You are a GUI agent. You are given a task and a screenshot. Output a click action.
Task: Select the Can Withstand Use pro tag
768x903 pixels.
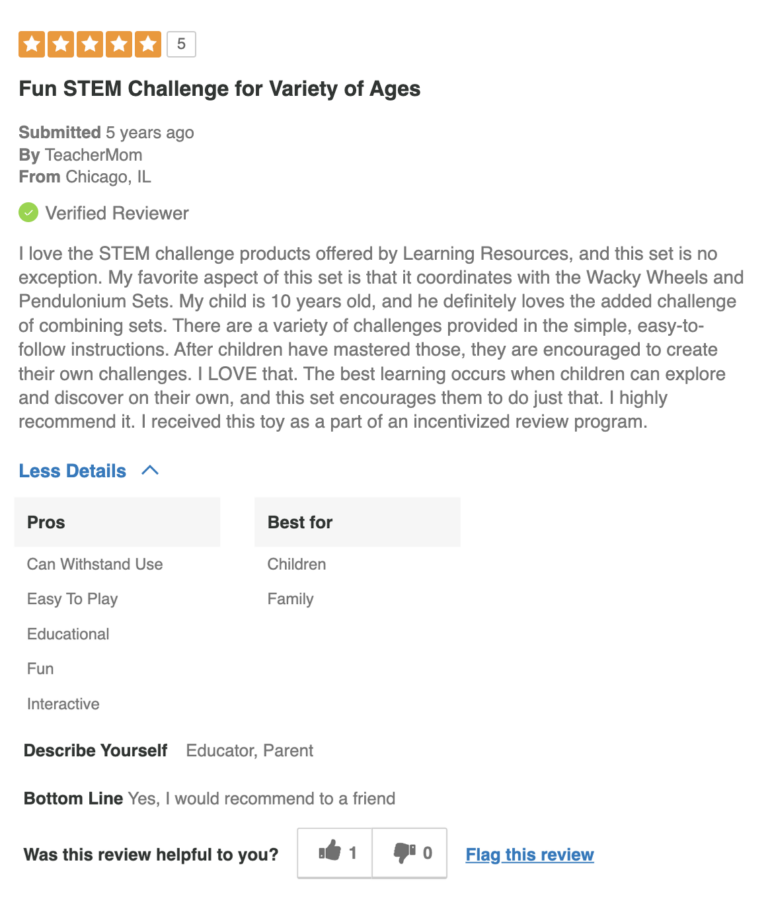coord(95,564)
